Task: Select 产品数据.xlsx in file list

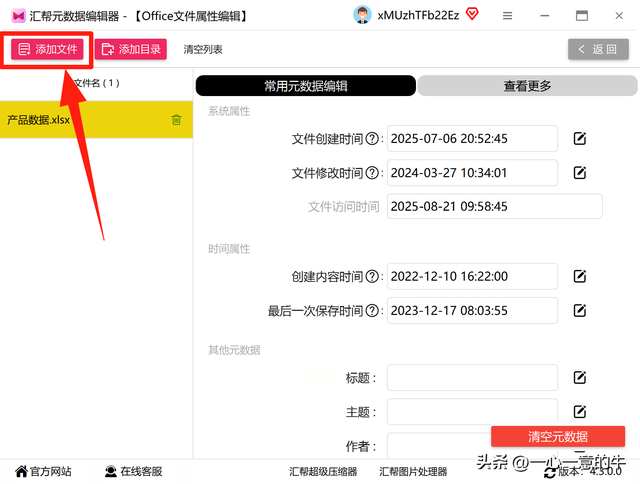Action: coord(96,120)
